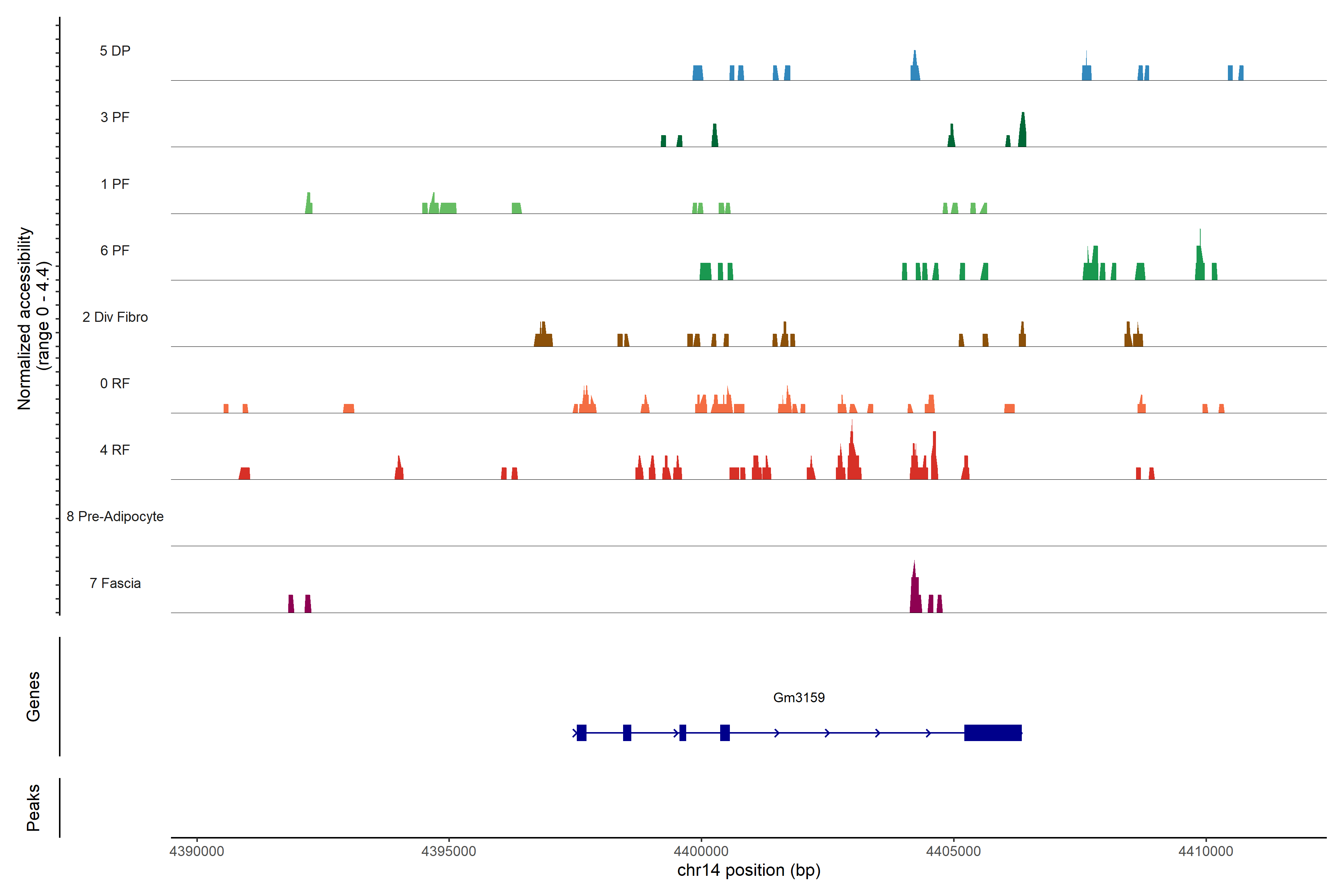Click the 0 RF track label

[115, 383]
